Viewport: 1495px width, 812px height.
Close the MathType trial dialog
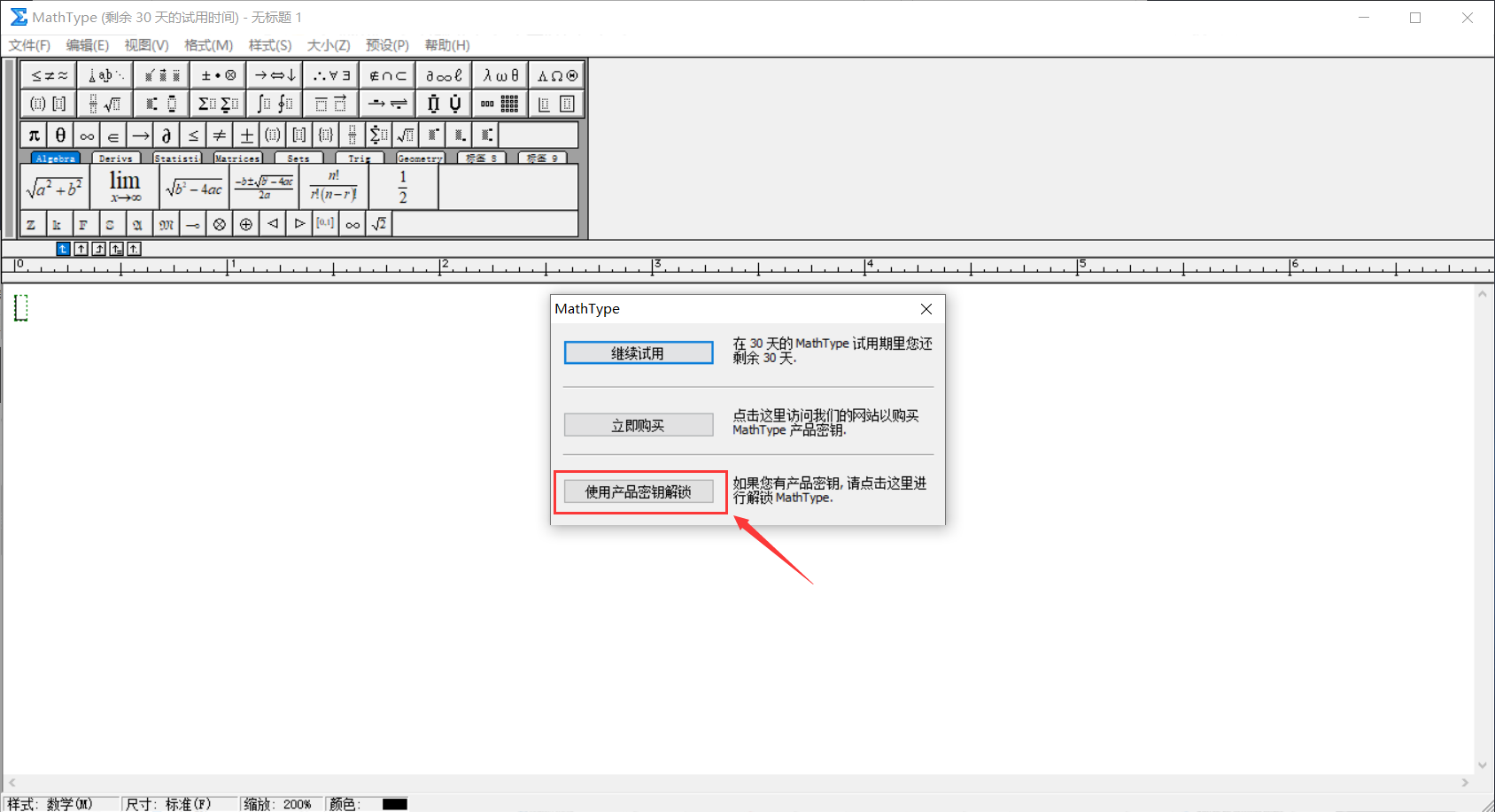(926, 309)
